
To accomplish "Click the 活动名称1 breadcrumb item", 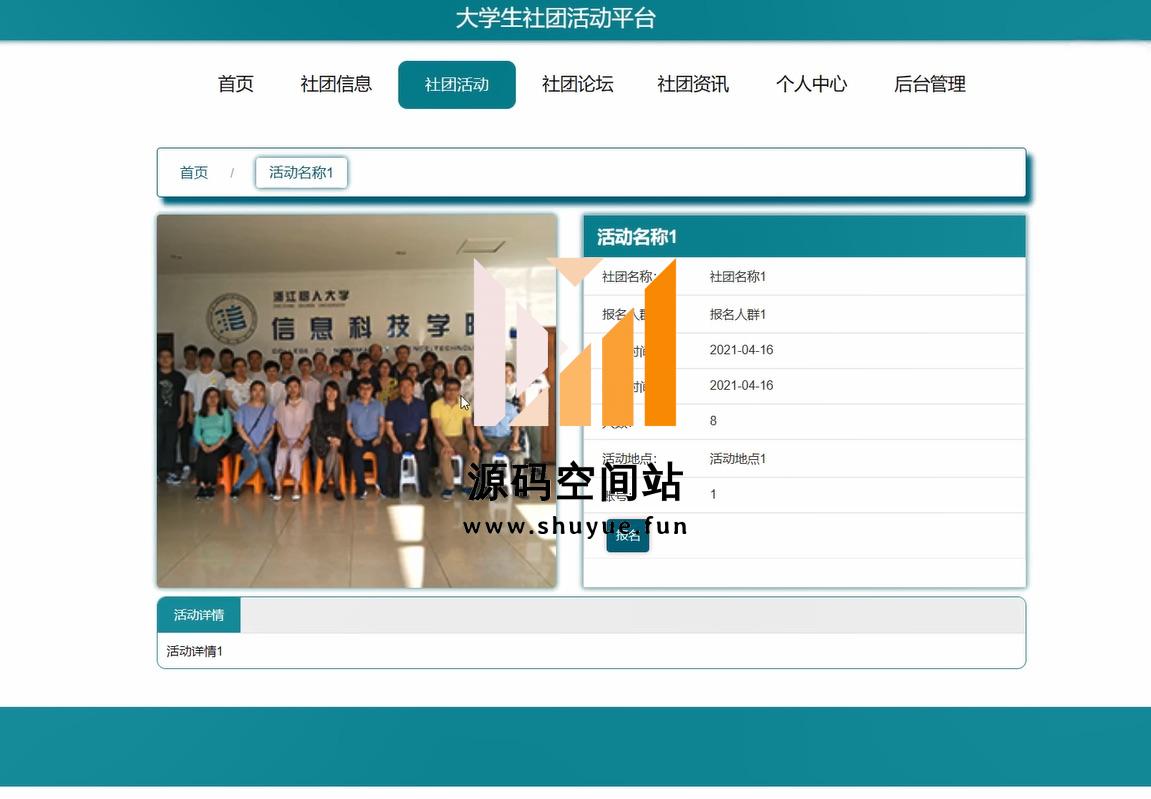I will coord(301,173).
